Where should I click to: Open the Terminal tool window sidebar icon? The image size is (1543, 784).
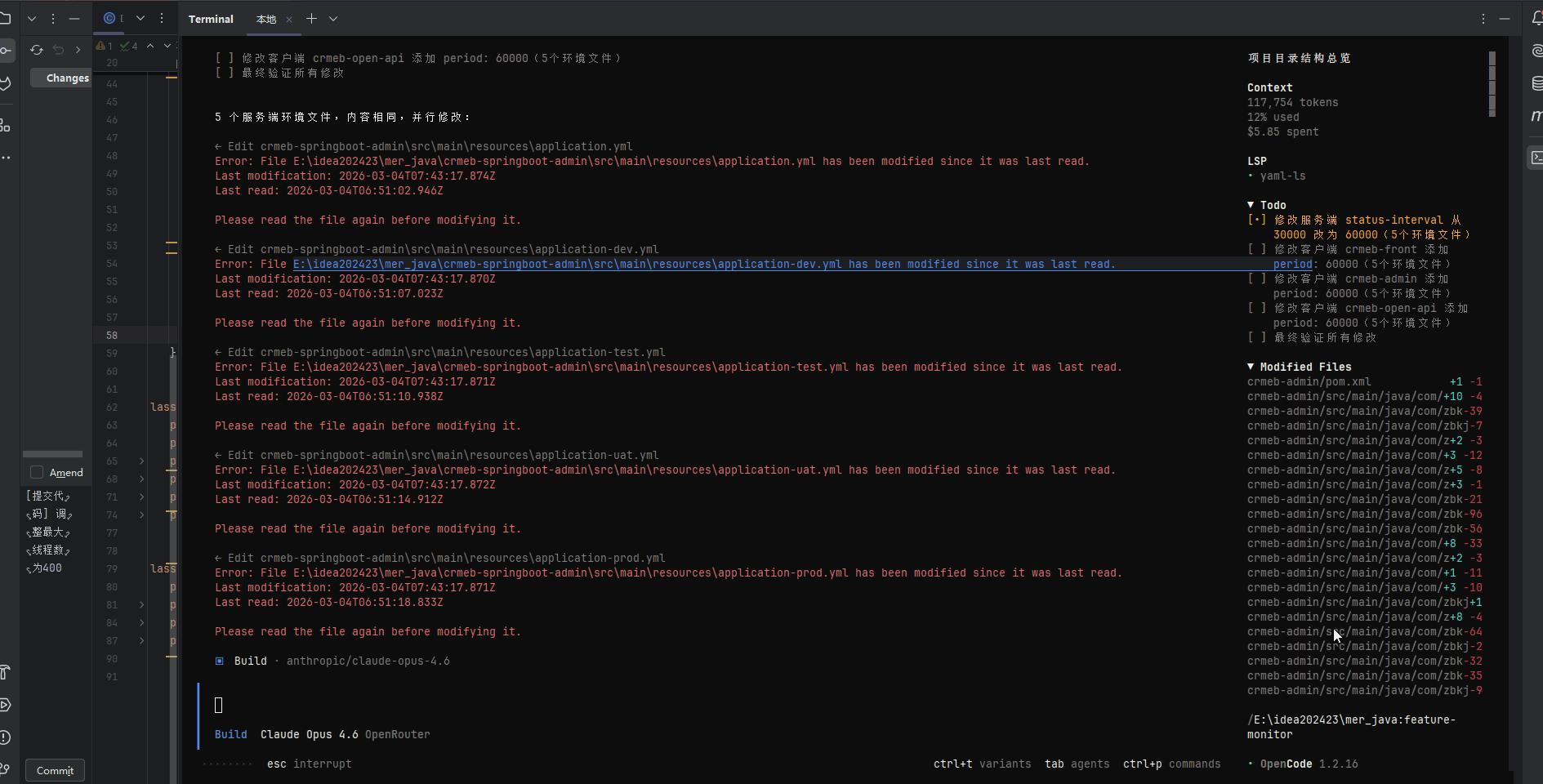pyautogui.click(x=1536, y=158)
